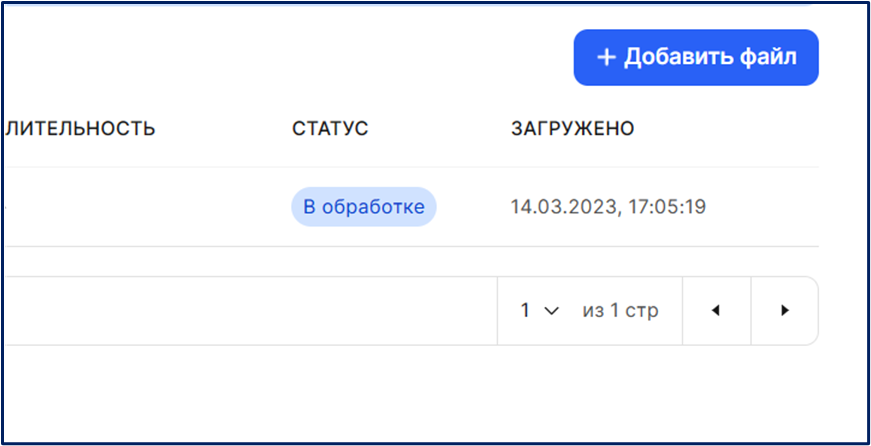Select current page number 1 in paginator

pyautogui.click(x=525, y=310)
